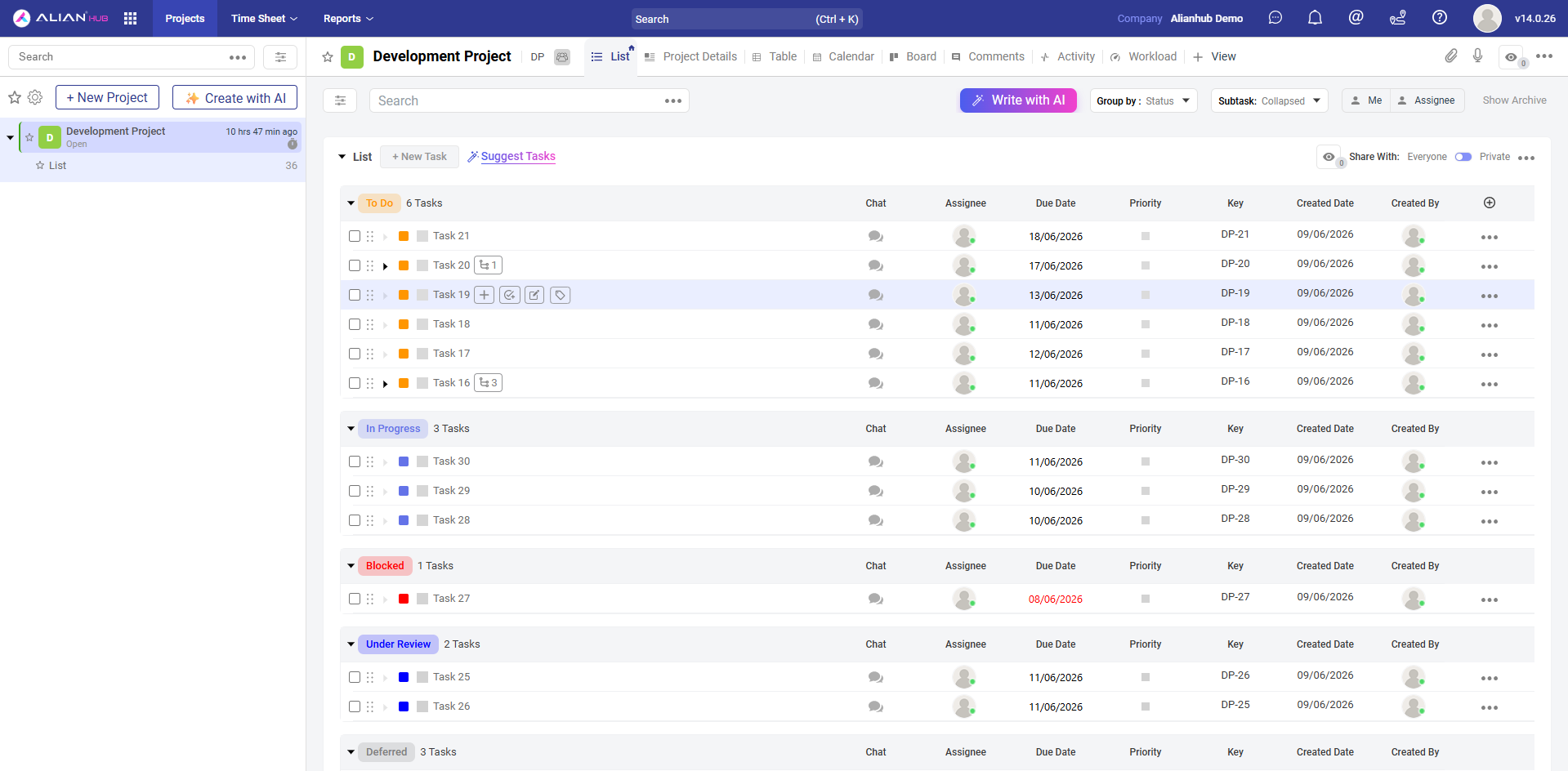1568x771 pixels.
Task: Collapse the In Progress group
Action: pyautogui.click(x=351, y=429)
